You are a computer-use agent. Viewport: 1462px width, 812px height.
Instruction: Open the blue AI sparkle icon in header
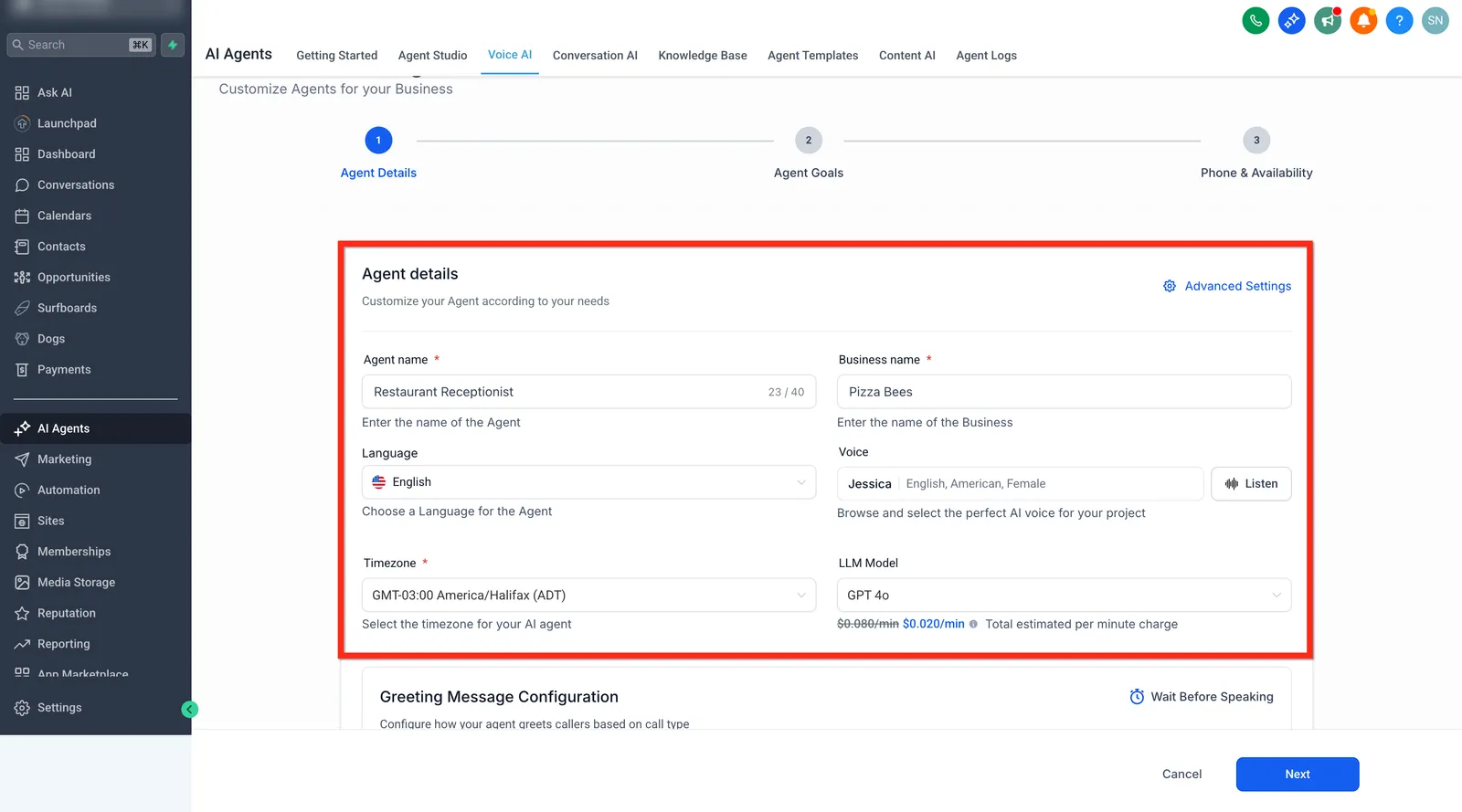tap(1291, 20)
